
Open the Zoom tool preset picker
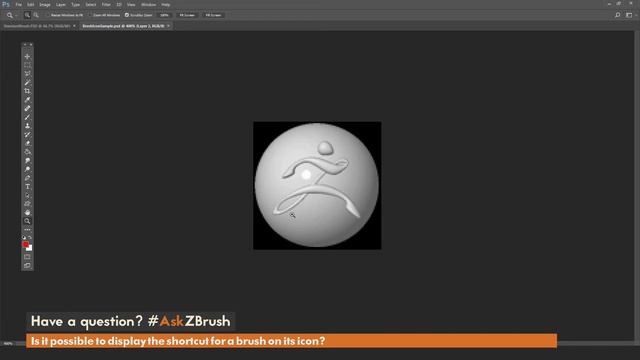click(11, 15)
